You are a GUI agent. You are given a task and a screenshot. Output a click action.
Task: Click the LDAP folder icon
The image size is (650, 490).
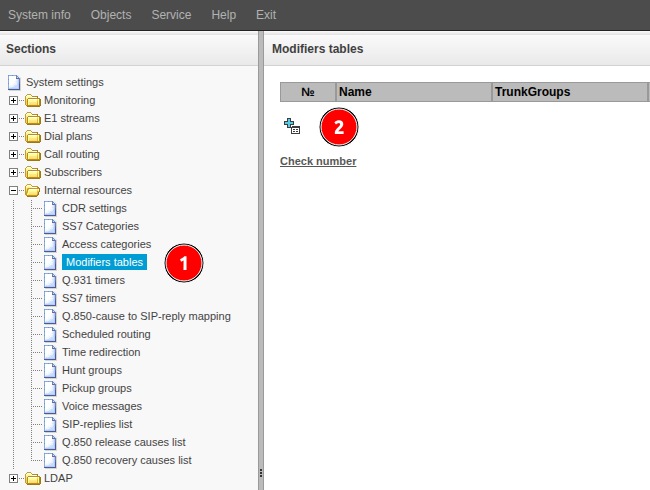pos(33,478)
